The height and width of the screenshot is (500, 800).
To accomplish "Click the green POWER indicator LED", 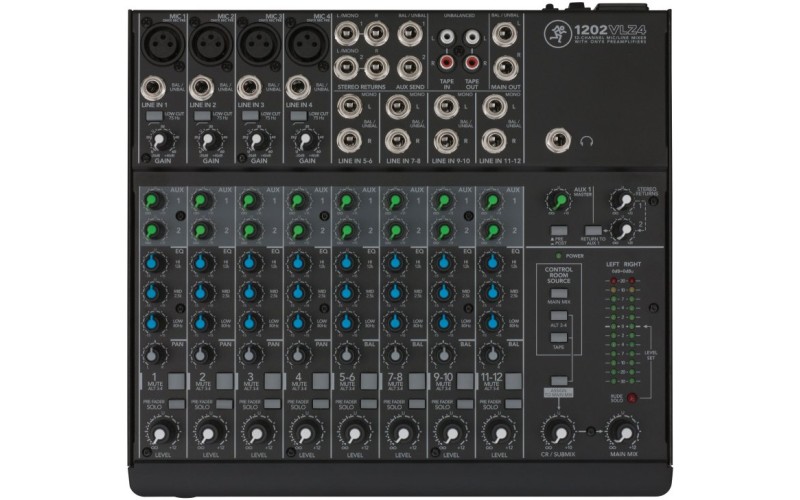I will pos(559,256).
